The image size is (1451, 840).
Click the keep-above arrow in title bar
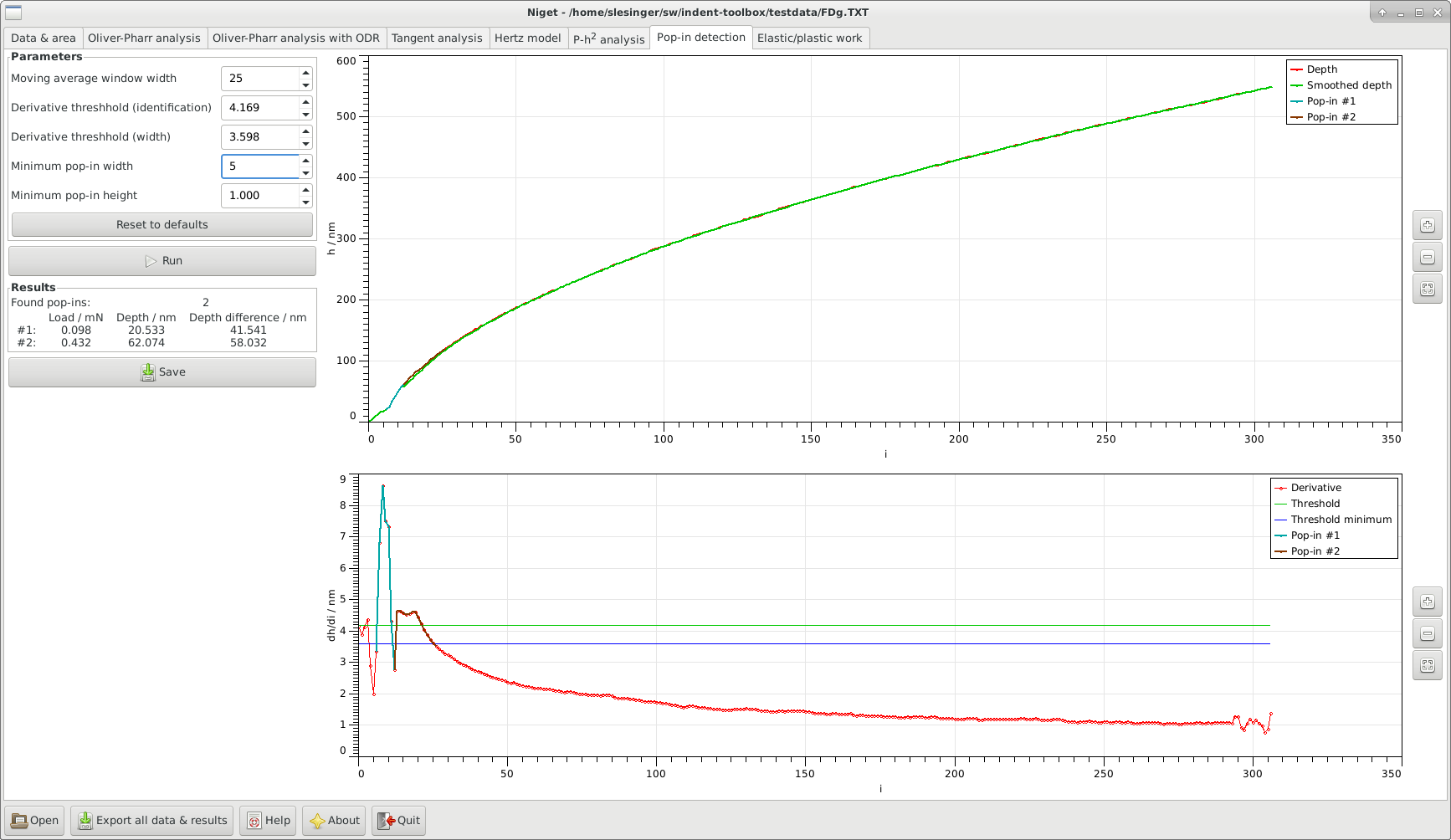(x=1382, y=13)
